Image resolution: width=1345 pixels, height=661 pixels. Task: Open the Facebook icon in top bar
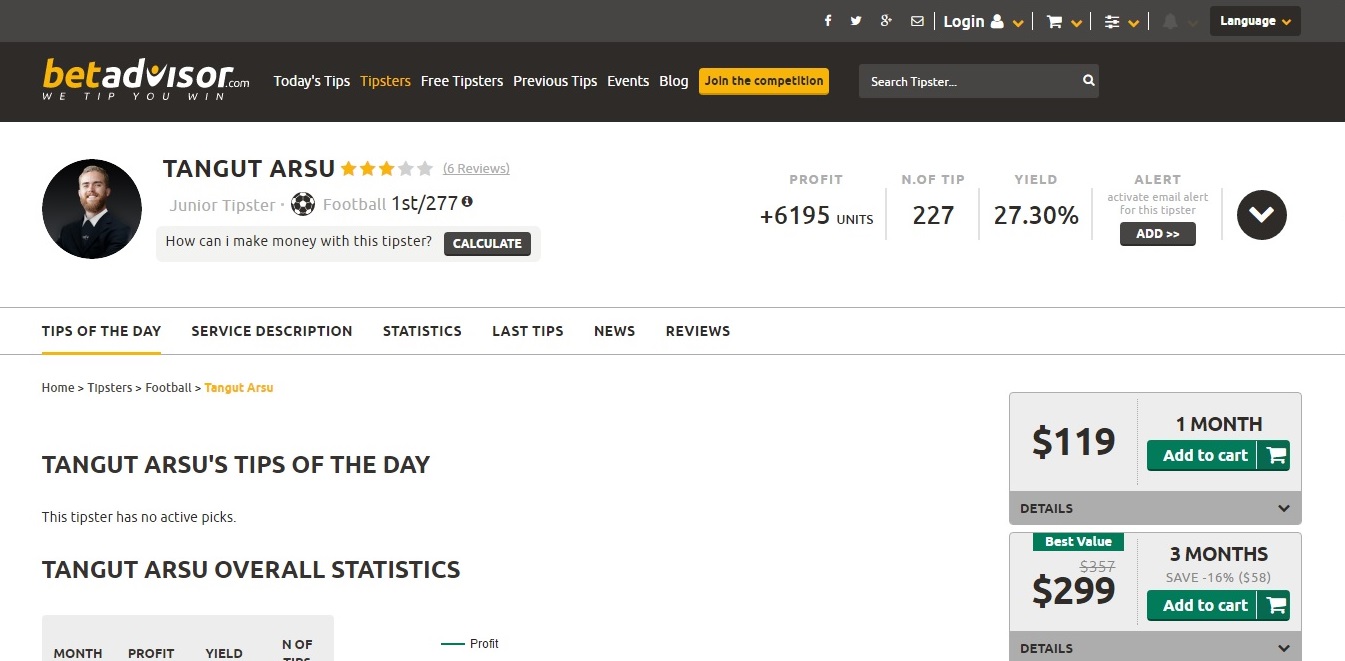pyautogui.click(x=828, y=21)
